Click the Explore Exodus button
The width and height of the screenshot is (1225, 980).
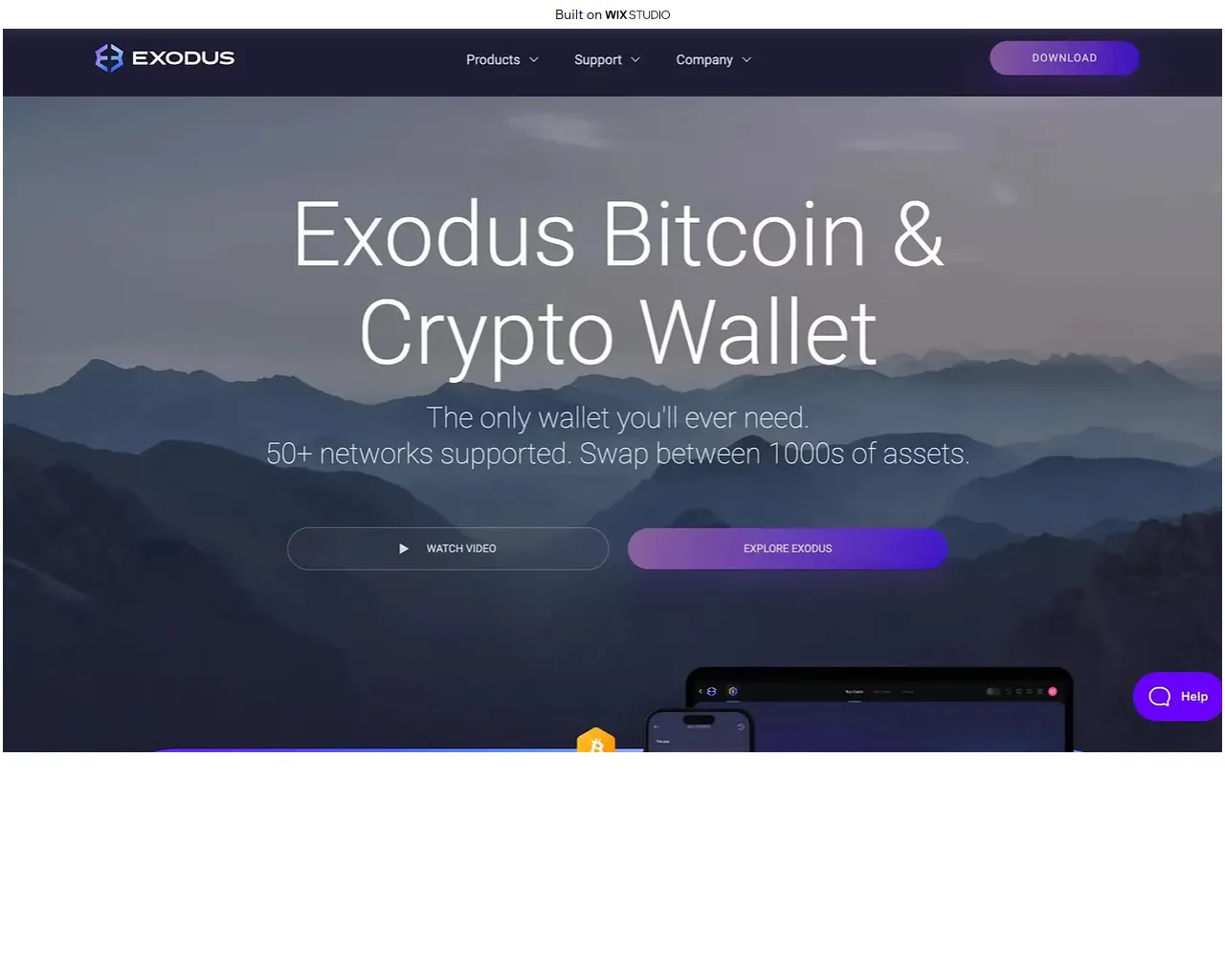(788, 548)
